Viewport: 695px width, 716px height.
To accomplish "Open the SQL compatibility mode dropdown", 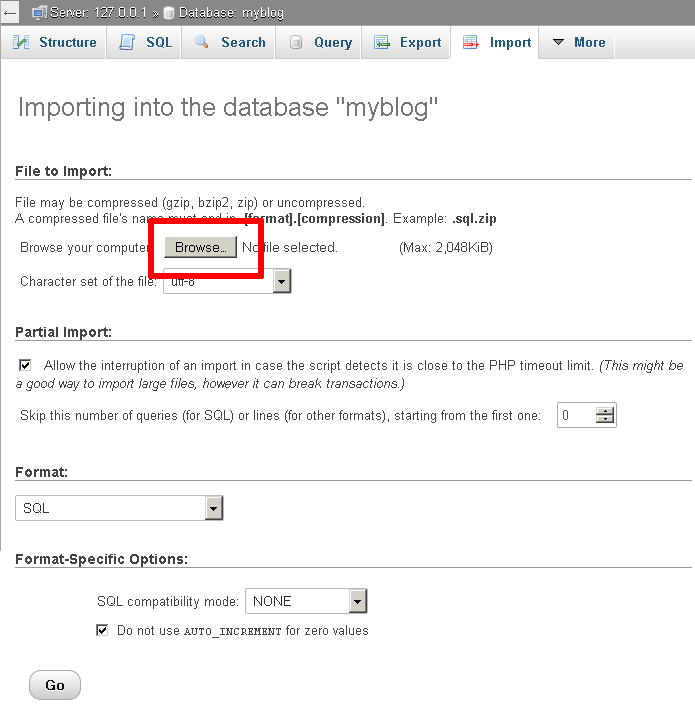I will coord(358,602).
